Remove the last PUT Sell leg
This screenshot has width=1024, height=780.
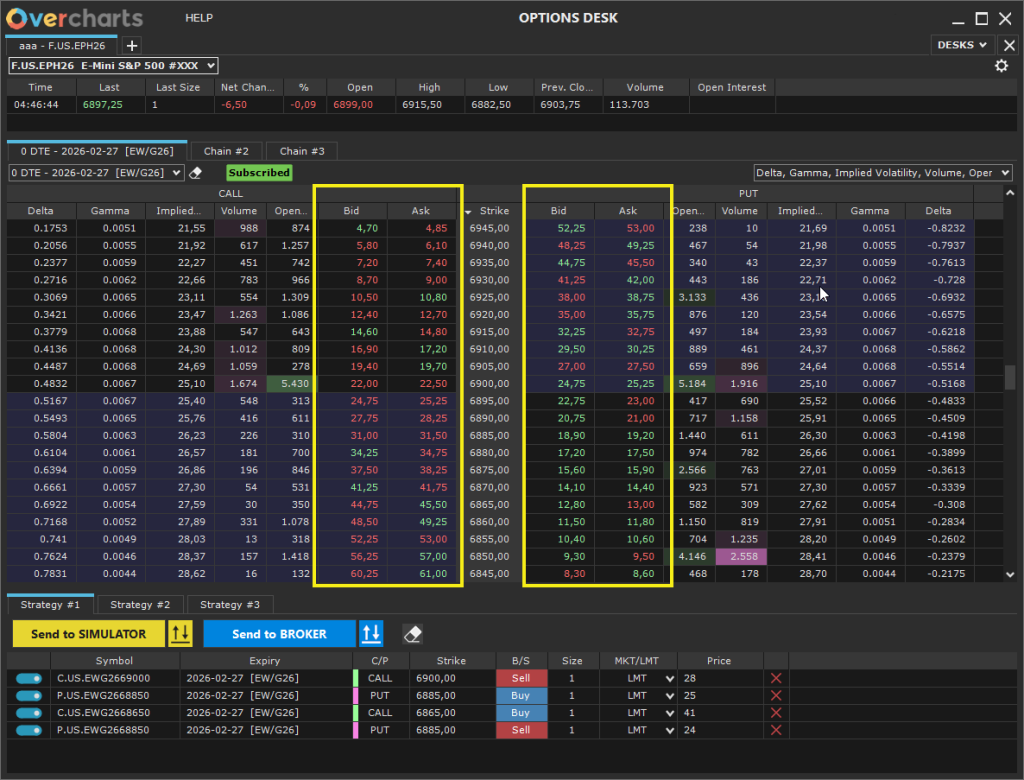[x=775, y=730]
